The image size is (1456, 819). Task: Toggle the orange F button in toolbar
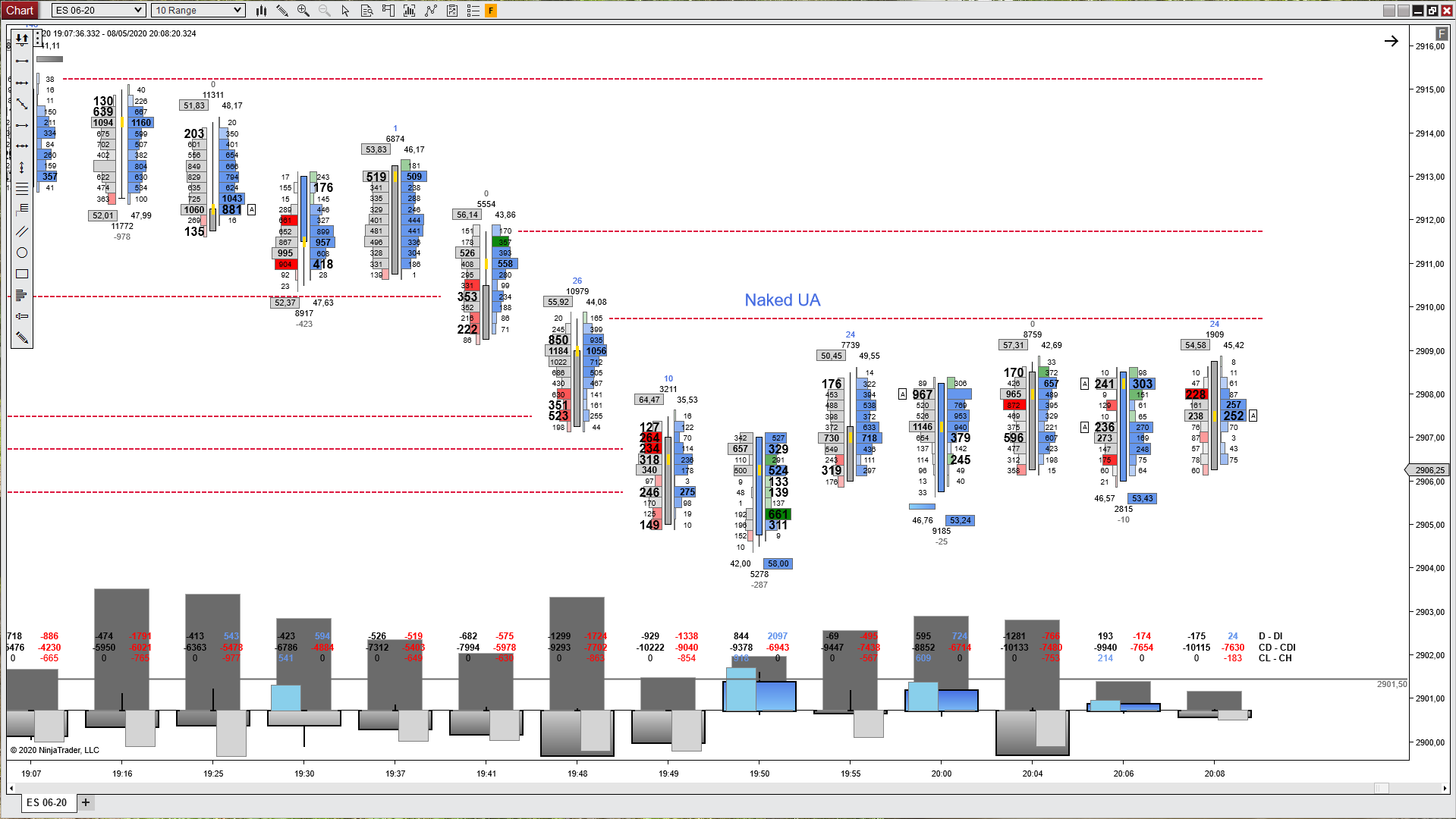point(491,11)
